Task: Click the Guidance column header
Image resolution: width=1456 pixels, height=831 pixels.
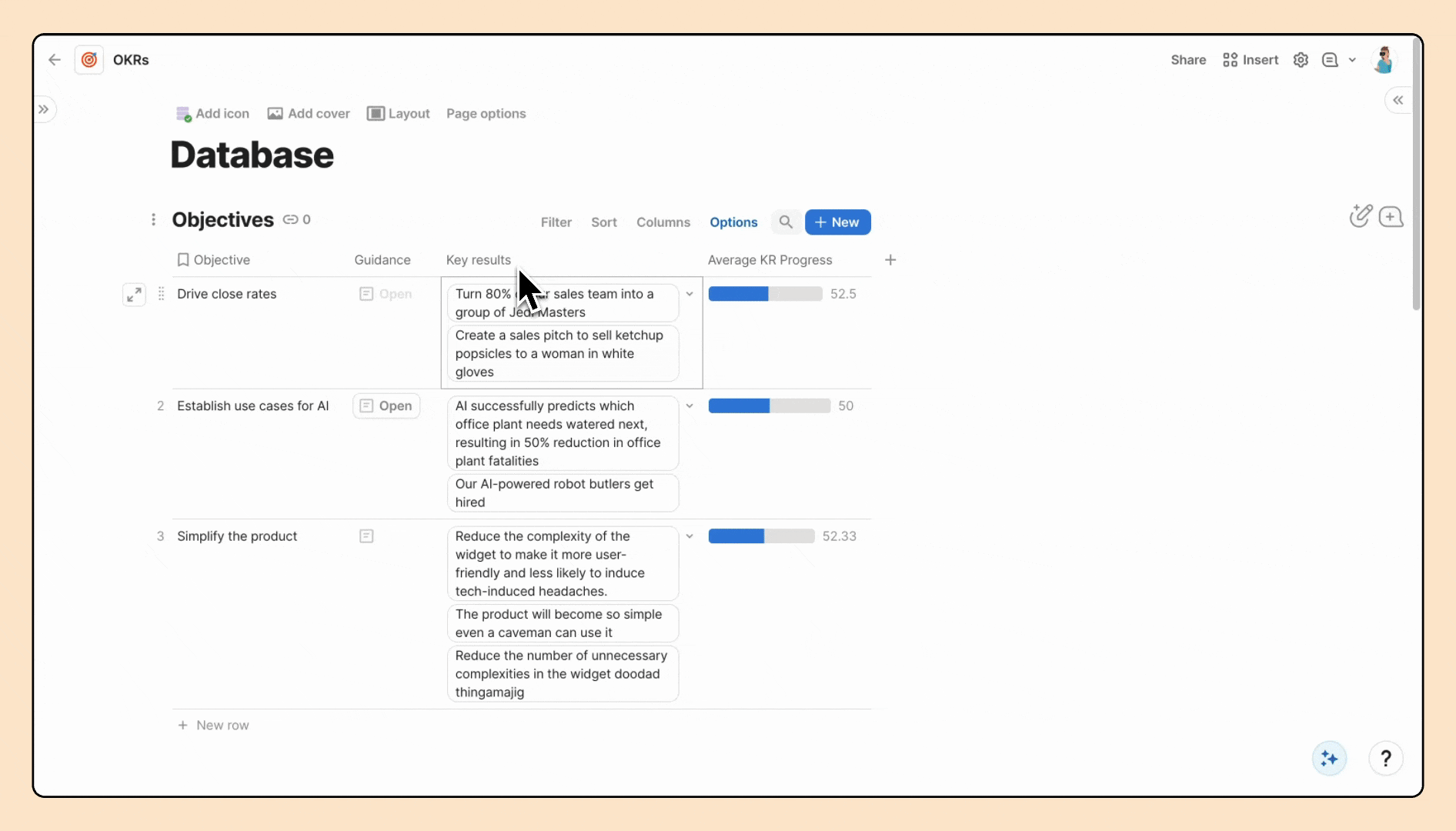Action: point(382,260)
